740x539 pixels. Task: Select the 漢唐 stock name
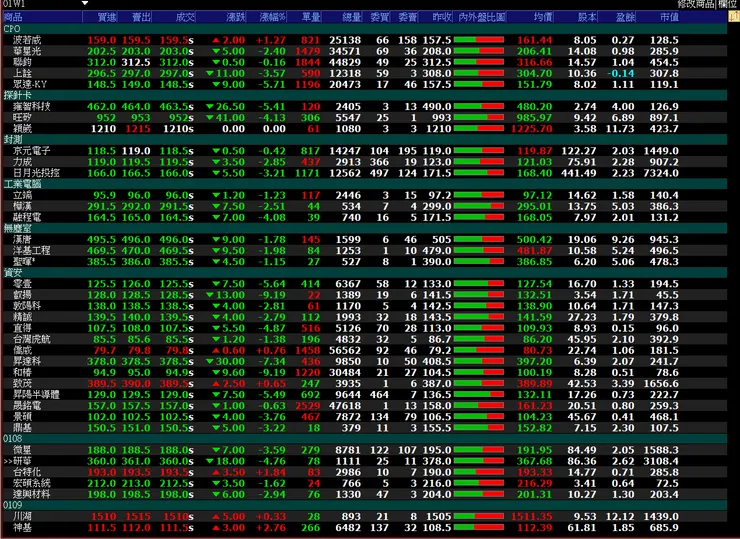tap(23, 240)
